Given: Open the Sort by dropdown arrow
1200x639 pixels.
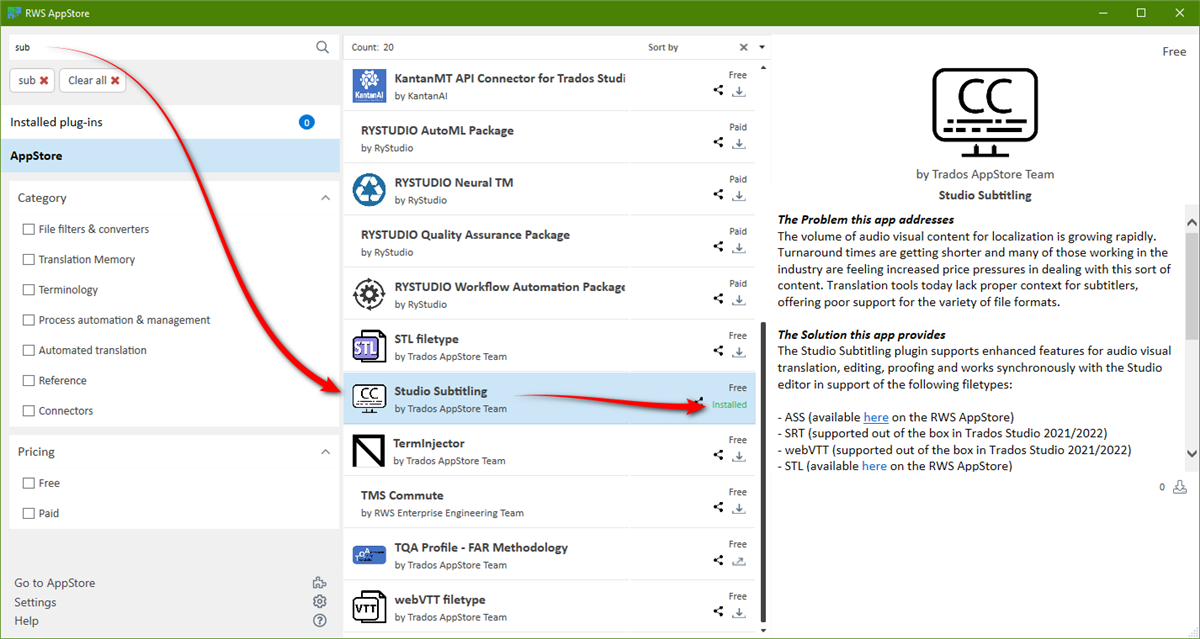Looking at the screenshot, I should (762, 47).
